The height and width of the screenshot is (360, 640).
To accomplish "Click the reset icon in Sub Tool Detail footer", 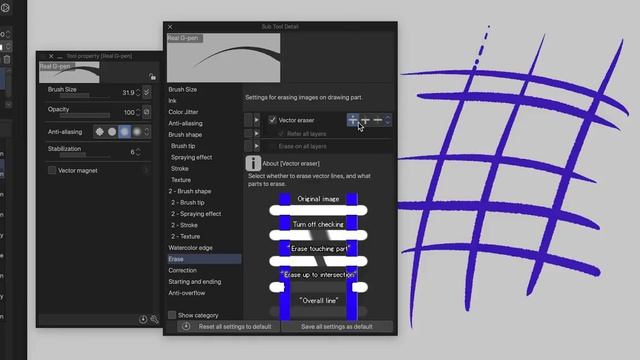I will tap(186, 326).
